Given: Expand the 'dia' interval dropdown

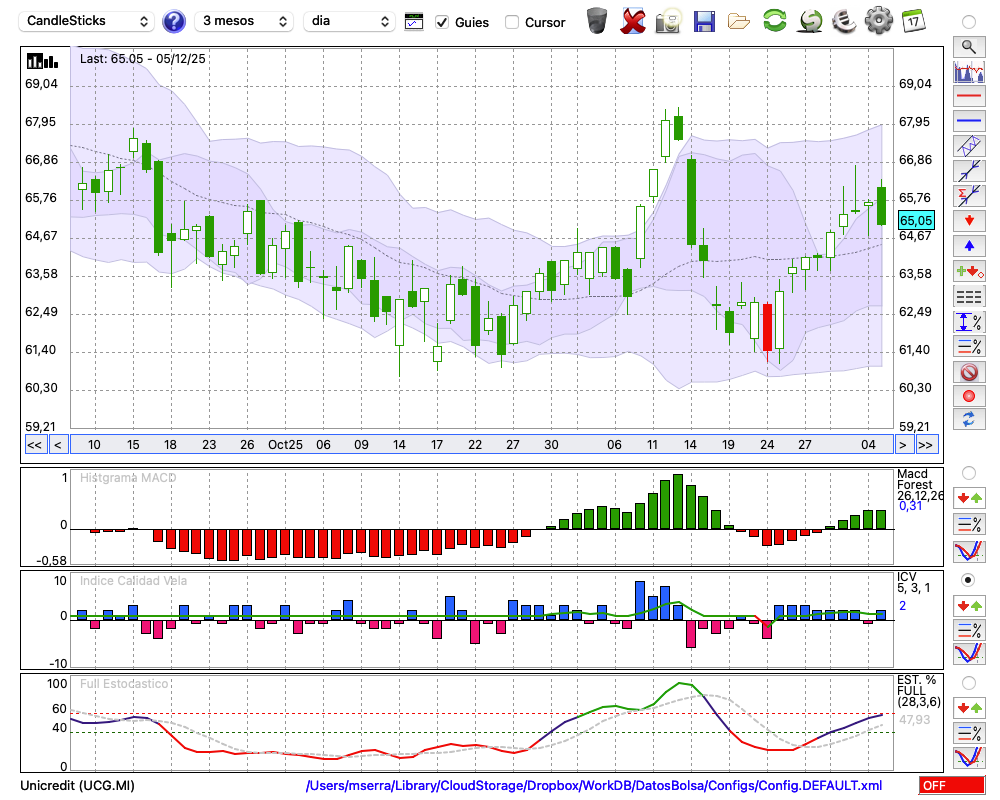Looking at the screenshot, I should 350,21.
